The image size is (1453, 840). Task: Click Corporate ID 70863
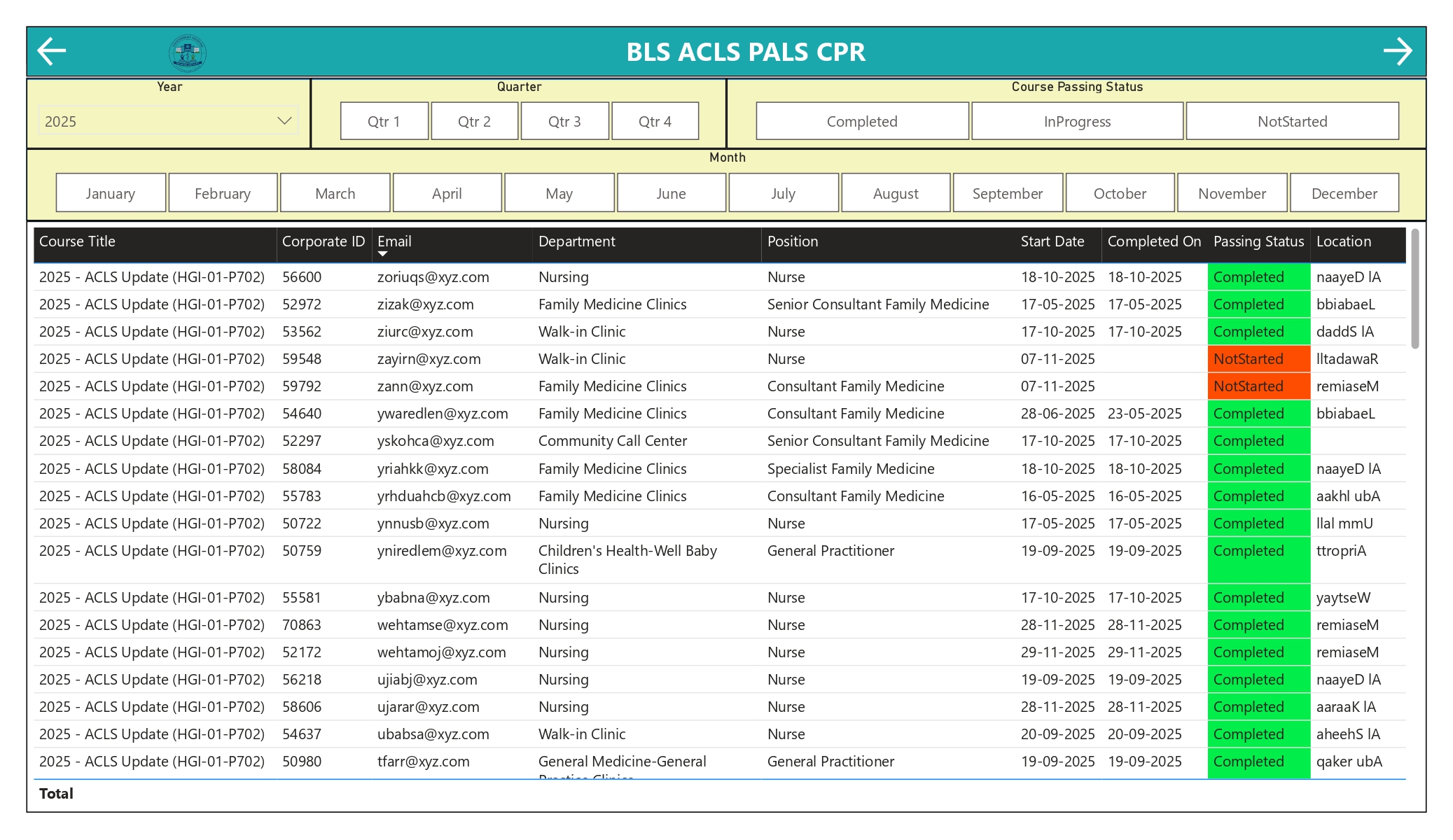(302, 625)
